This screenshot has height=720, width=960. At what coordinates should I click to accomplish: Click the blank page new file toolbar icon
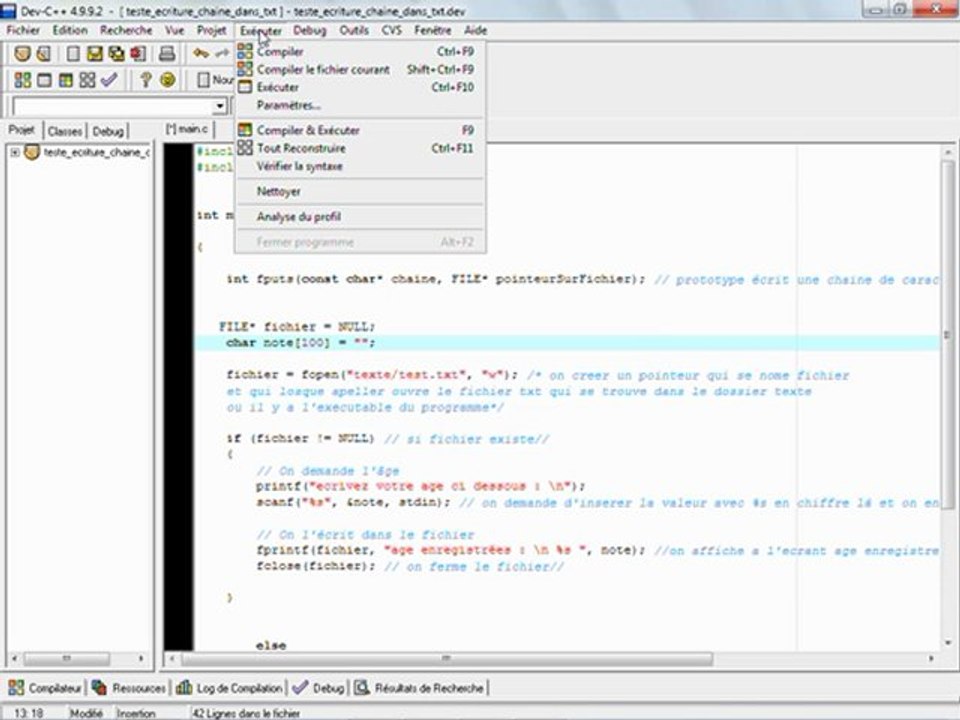coord(73,54)
